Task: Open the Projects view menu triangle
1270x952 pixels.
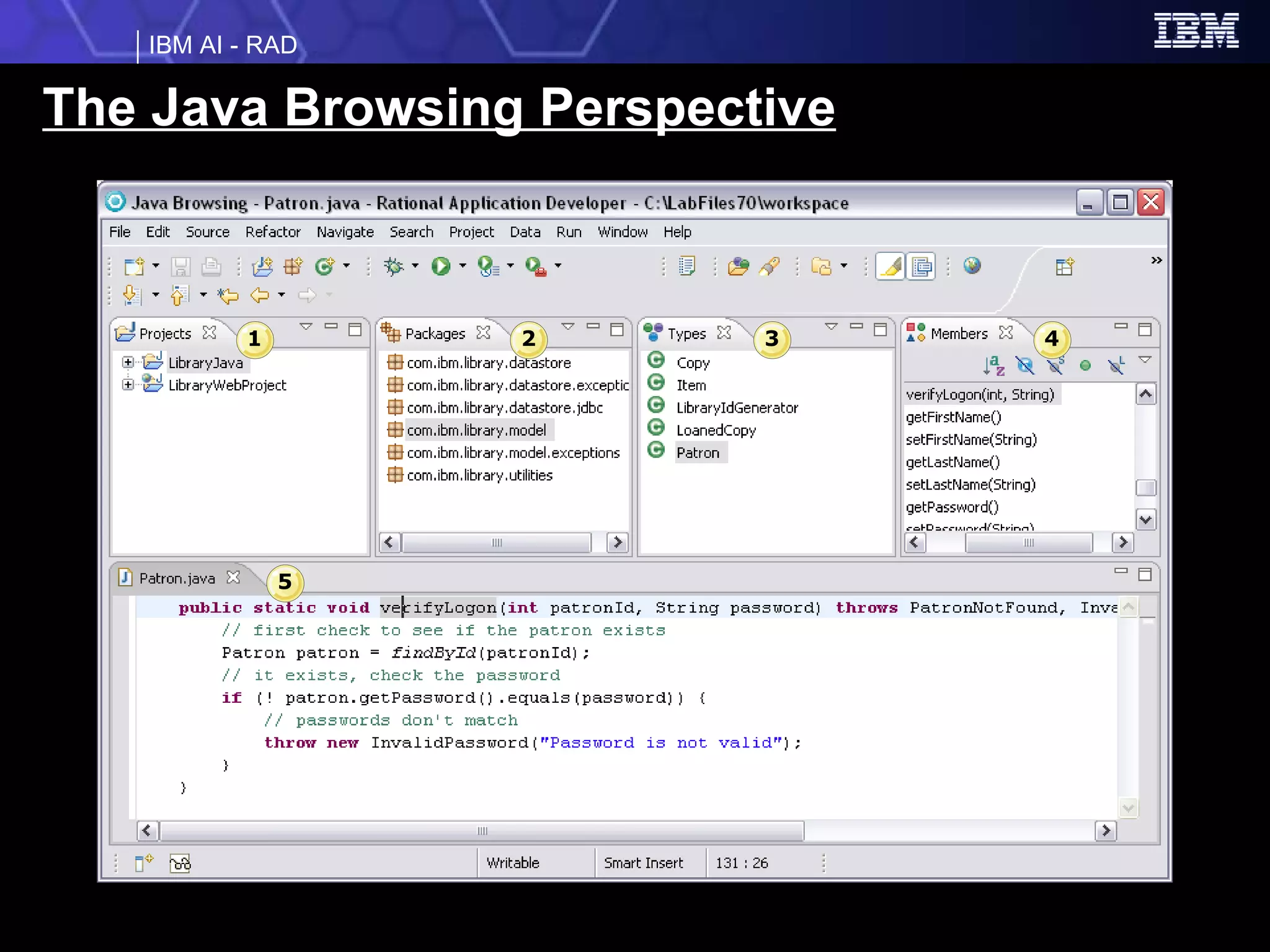Action: [306, 327]
